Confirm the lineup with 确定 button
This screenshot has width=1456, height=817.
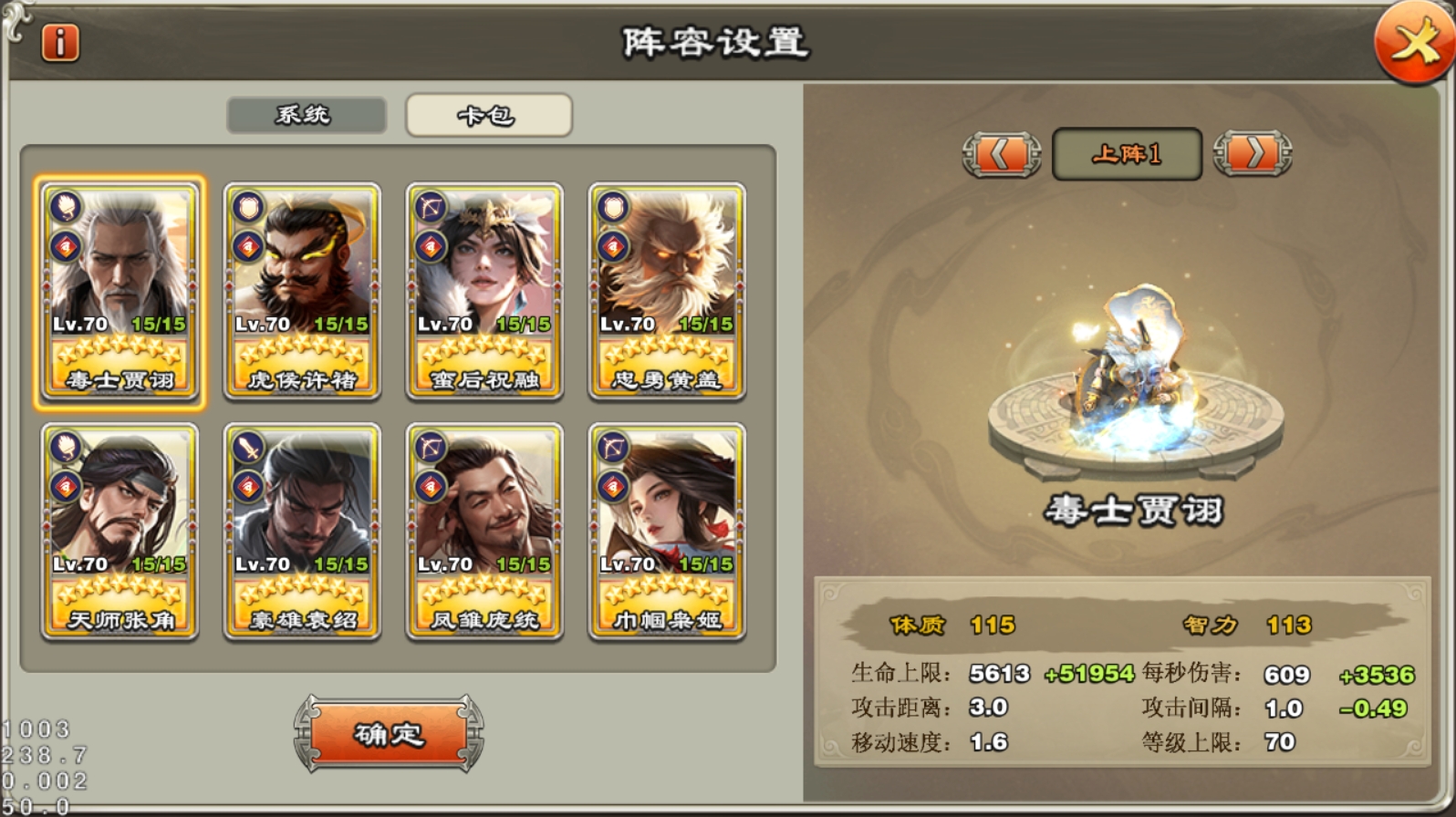click(x=389, y=734)
